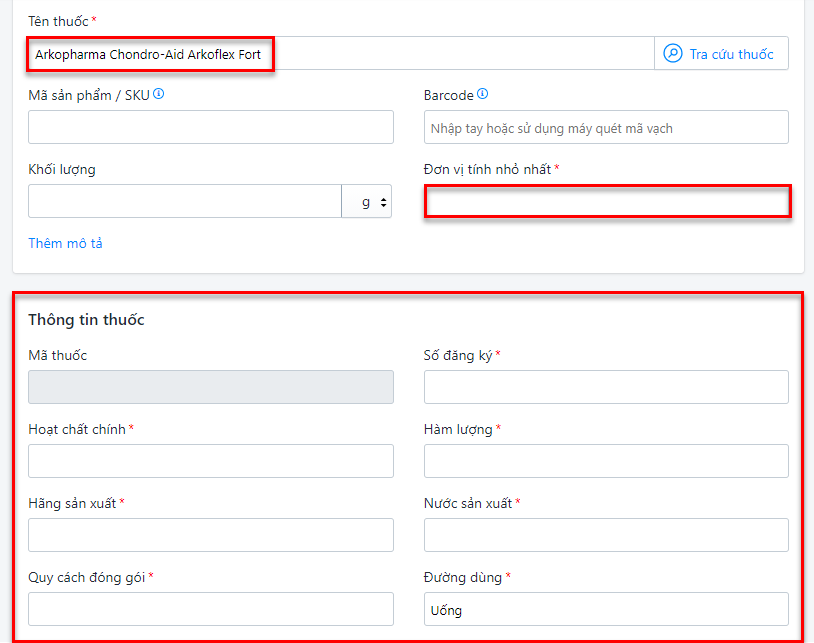Image resolution: width=814 pixels, height=643 pixels.
Task: Click the Thông tin thuốc section heading
Action: point(86,320)
